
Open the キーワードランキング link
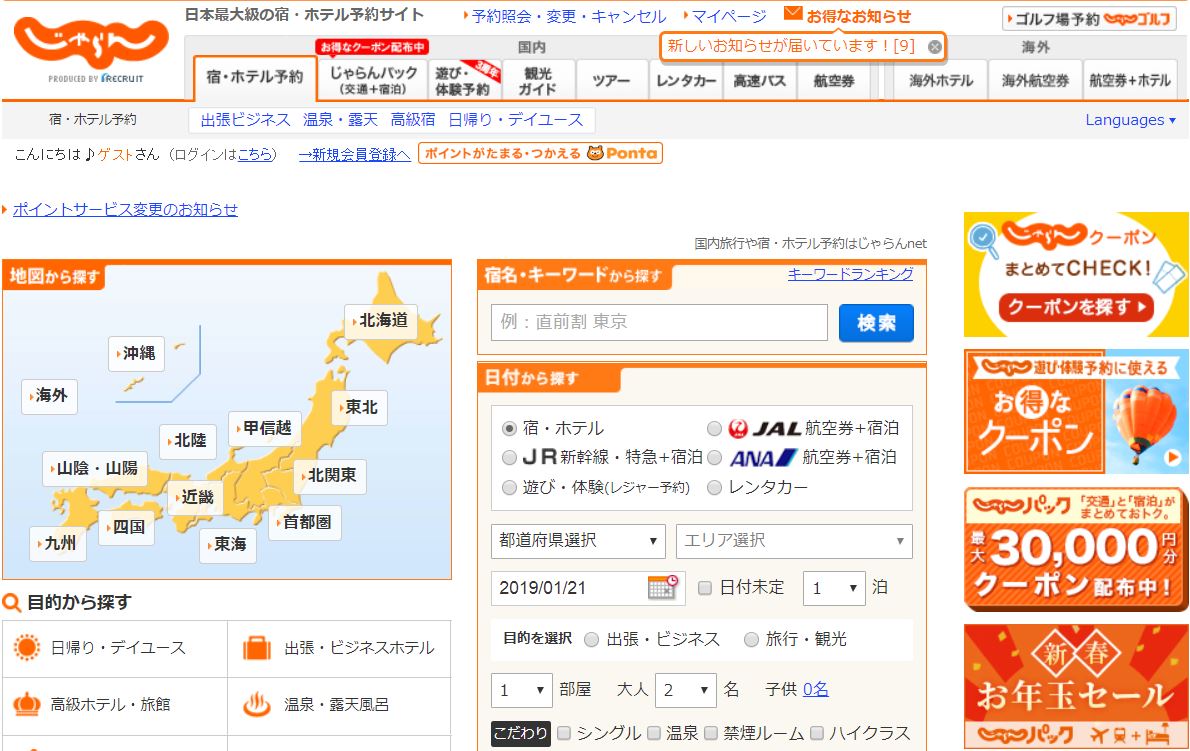850,274
